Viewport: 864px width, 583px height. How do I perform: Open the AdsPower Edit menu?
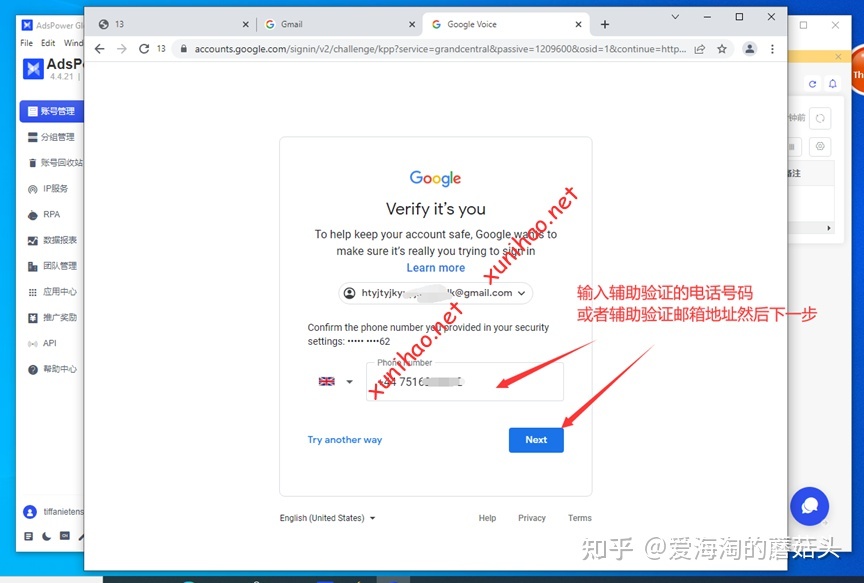[48, 43]
